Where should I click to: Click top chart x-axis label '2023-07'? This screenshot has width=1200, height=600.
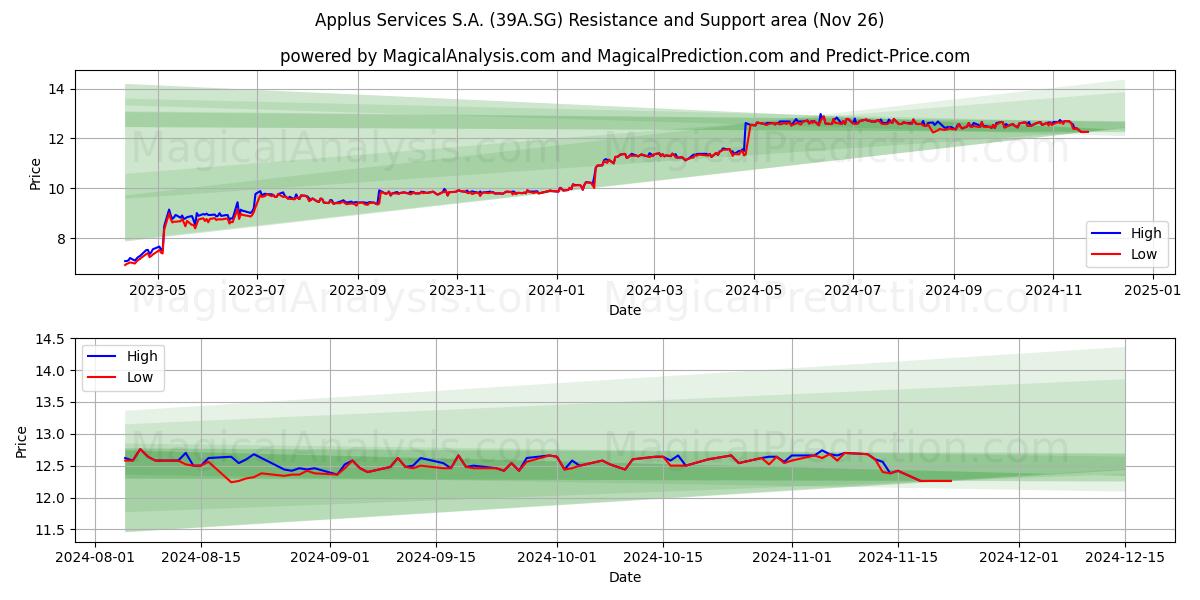tap(257, 291)
